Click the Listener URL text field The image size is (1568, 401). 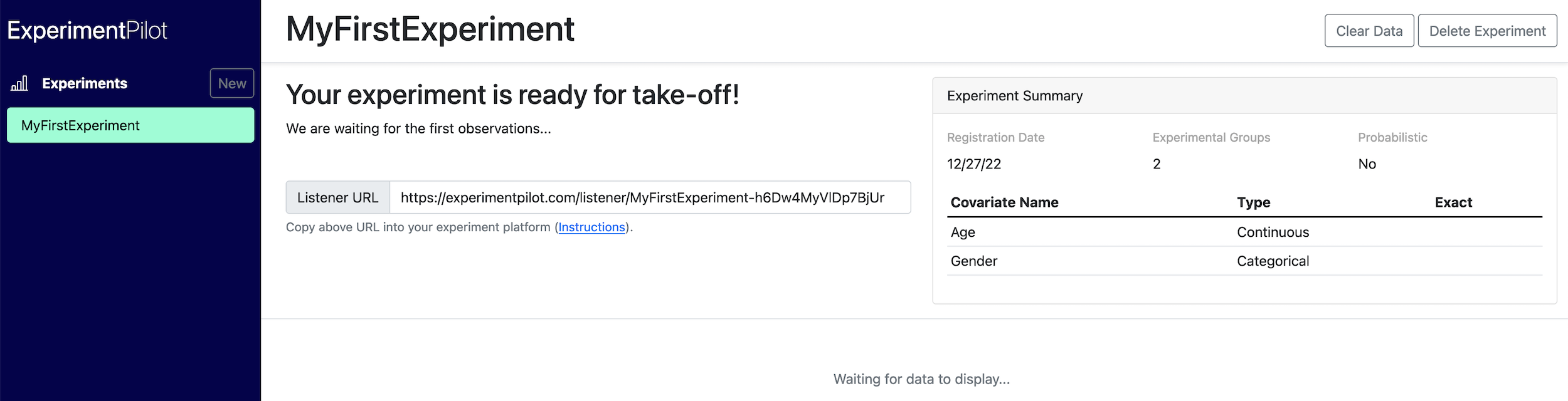click(650, 197)
